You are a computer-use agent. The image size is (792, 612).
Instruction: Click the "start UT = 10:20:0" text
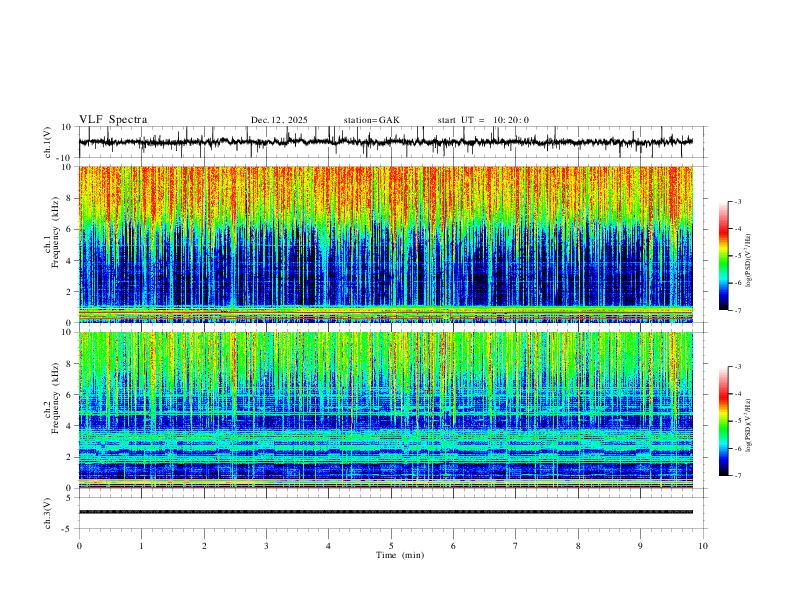tap(483, 120)
